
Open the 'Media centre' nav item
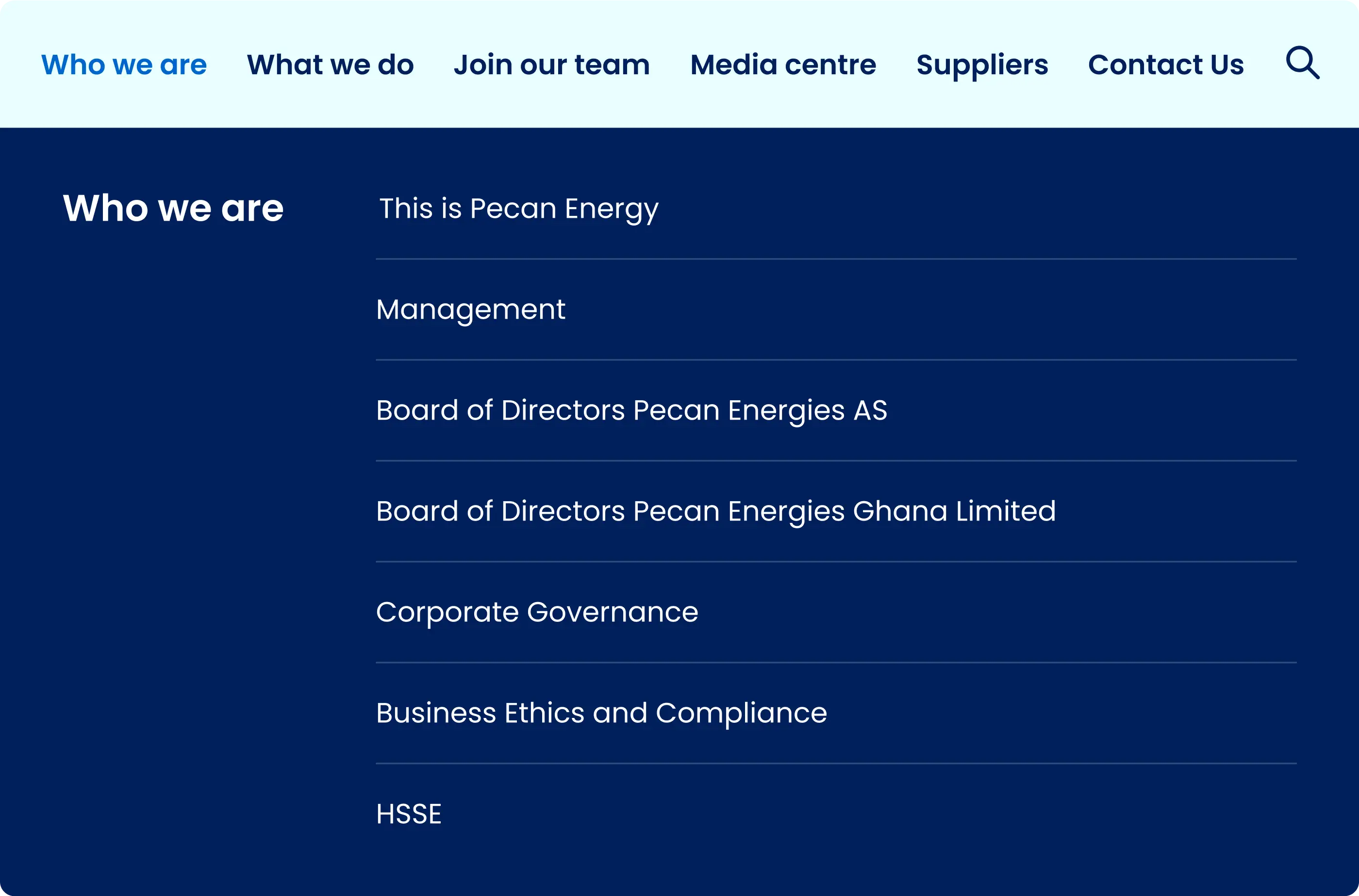[x=783, y=65]
